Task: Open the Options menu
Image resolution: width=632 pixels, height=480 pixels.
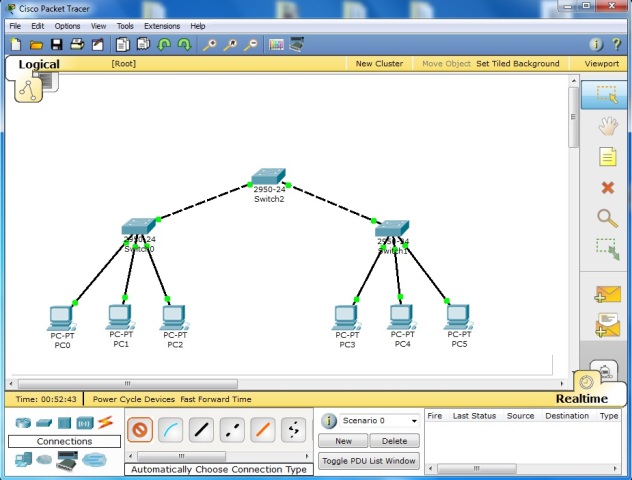Action: point(67,26)
